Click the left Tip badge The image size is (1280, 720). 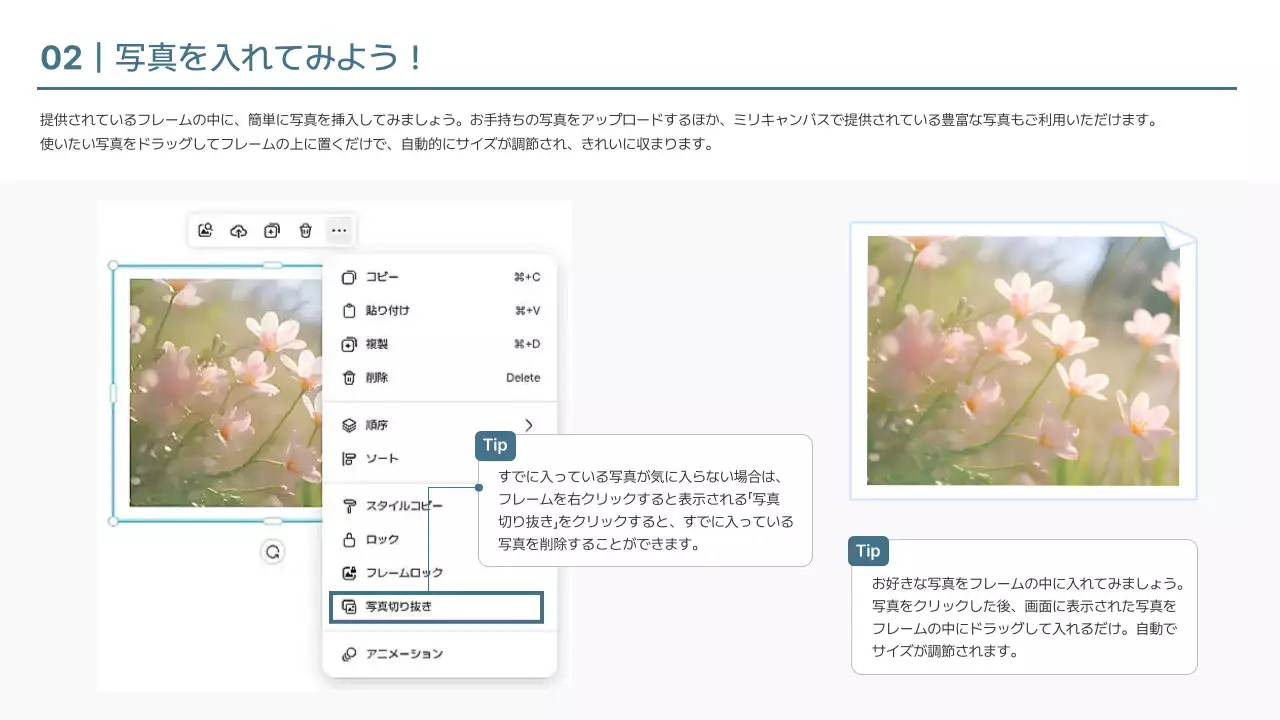click(x=495, y=445)
